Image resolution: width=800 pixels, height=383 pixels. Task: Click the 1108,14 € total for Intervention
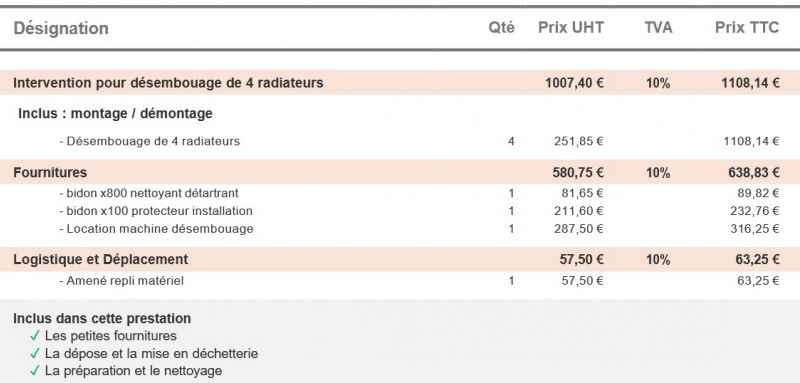click(x=751, y=83)
